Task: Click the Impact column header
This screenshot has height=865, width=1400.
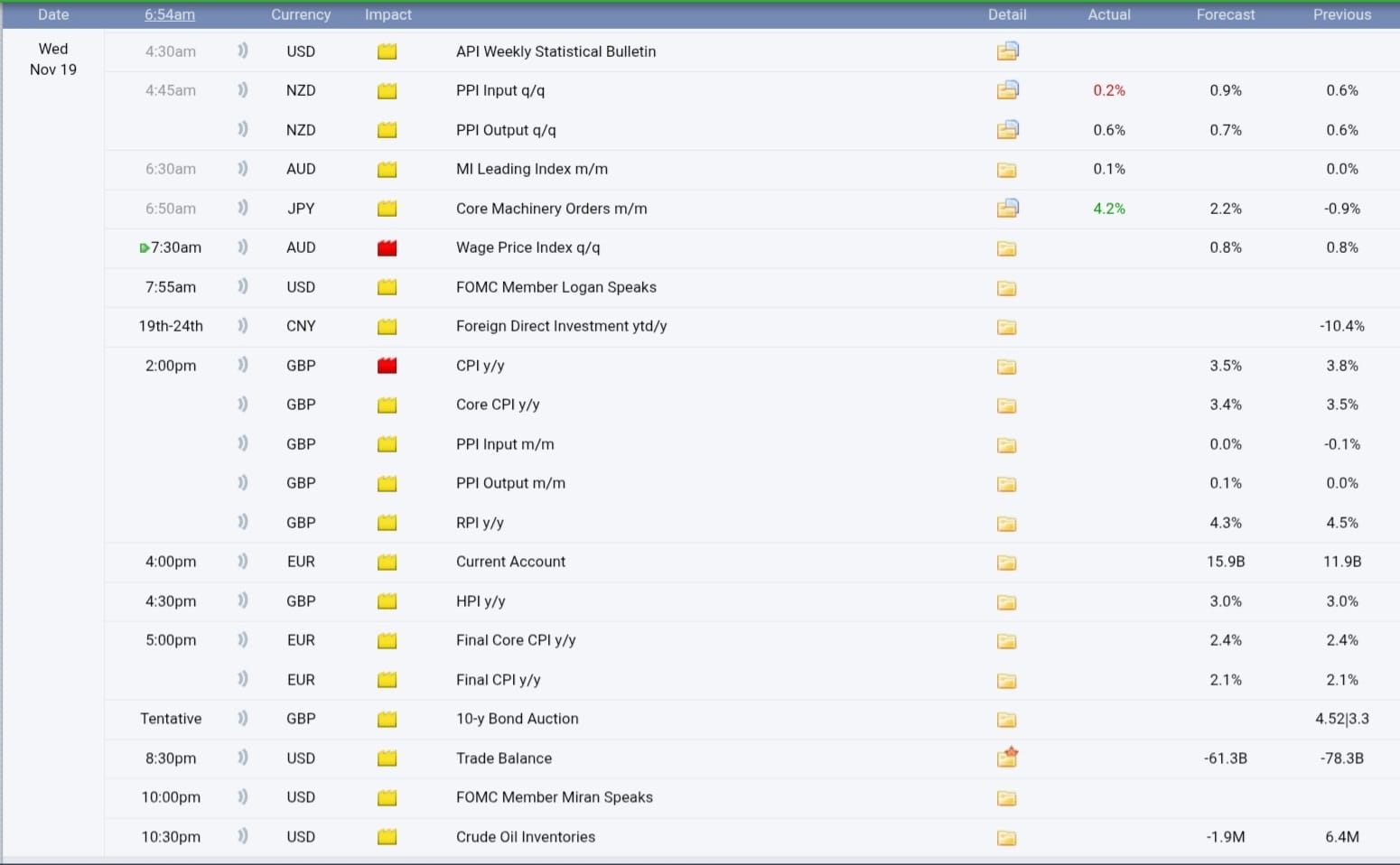Action: point(387,14)
